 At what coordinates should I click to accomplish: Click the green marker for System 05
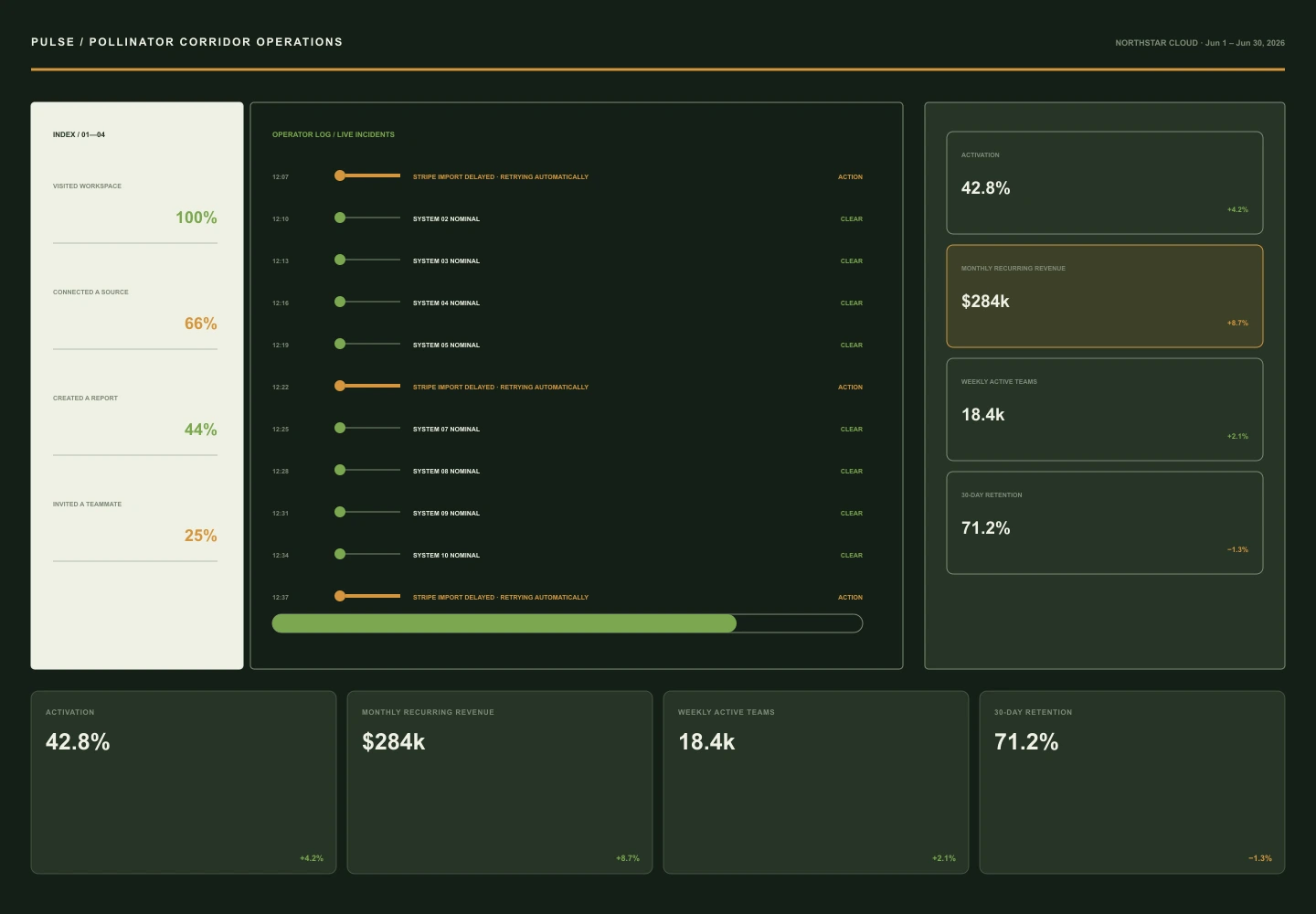point(340,344)
